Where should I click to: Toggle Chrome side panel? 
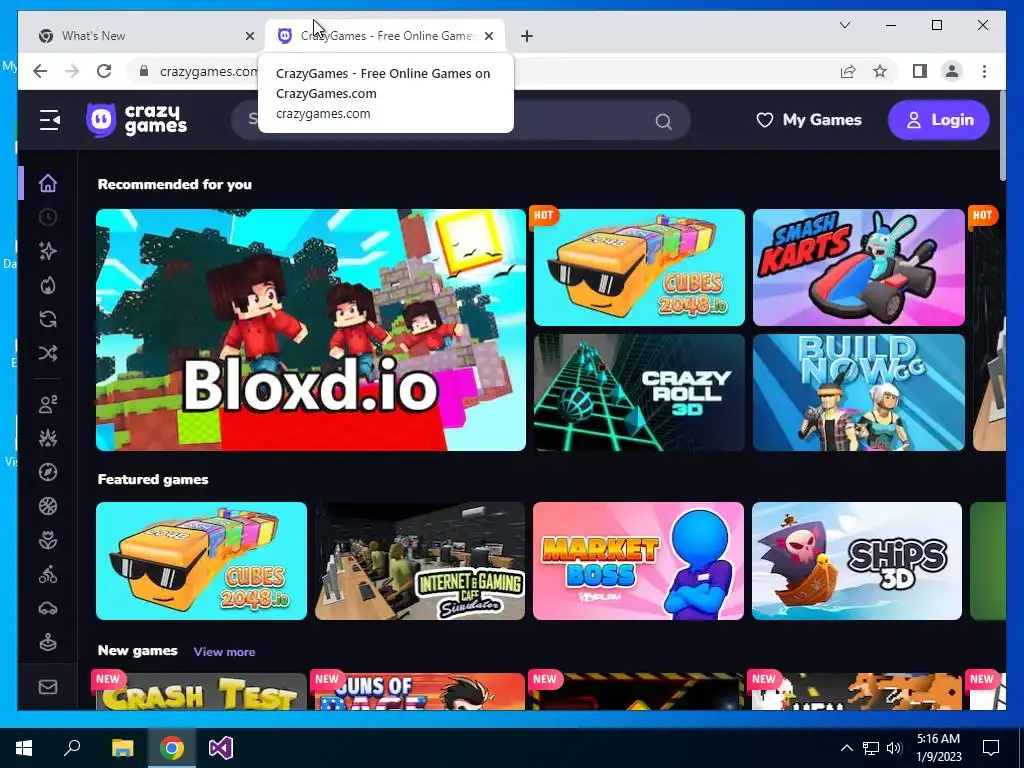click(920, 71)
